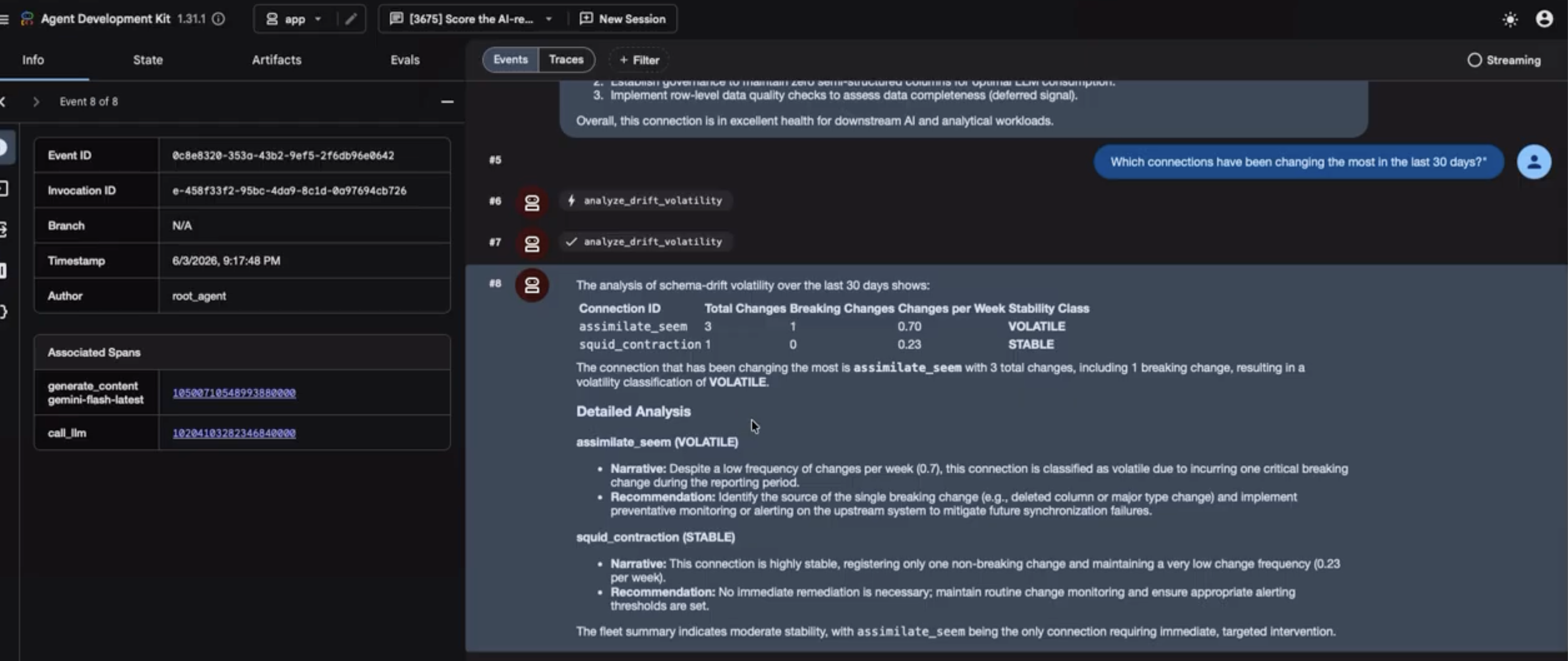Viewport: 1568px width, 661px height.
Task: Click the Invocation ID value e-458f33f2...
Action: coord(289,191)
